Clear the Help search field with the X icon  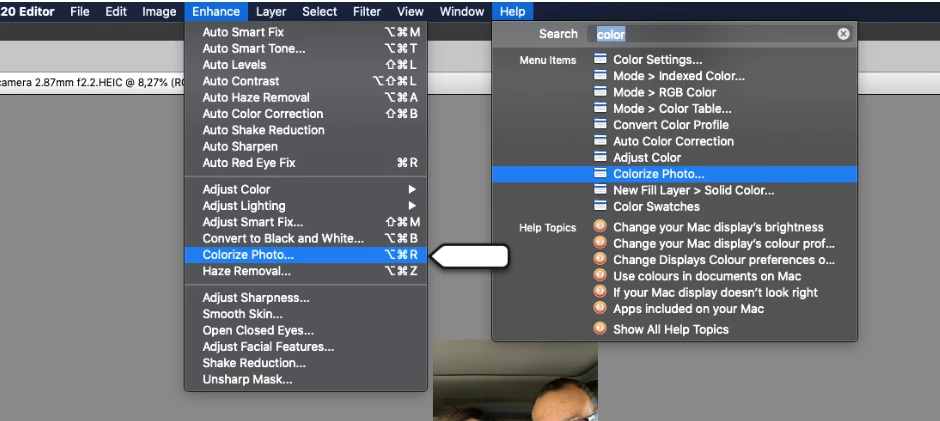(843, 34)
